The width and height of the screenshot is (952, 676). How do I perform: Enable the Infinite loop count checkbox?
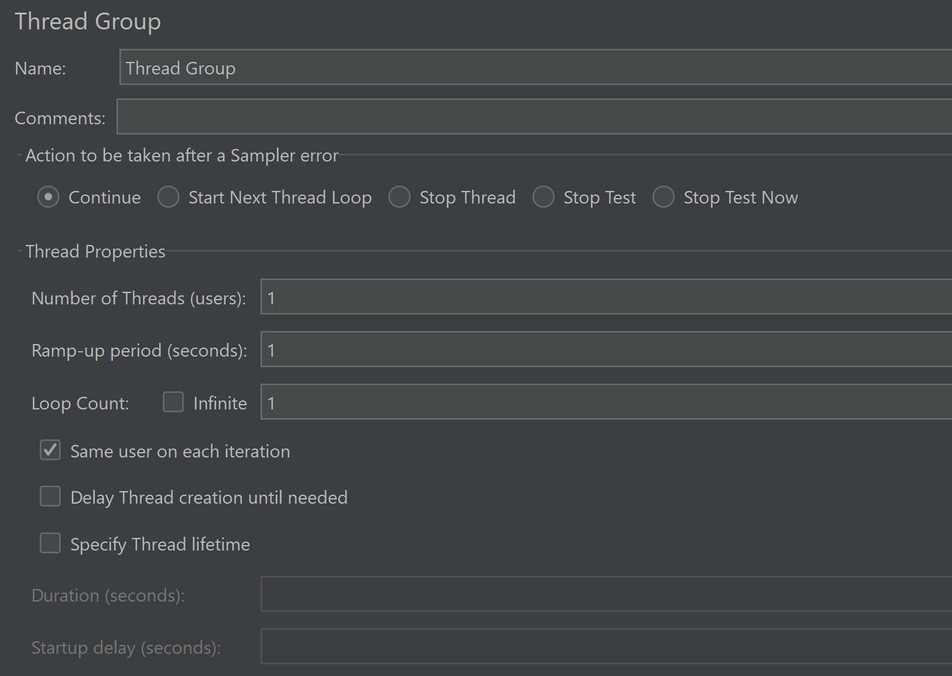click(174, 402)
